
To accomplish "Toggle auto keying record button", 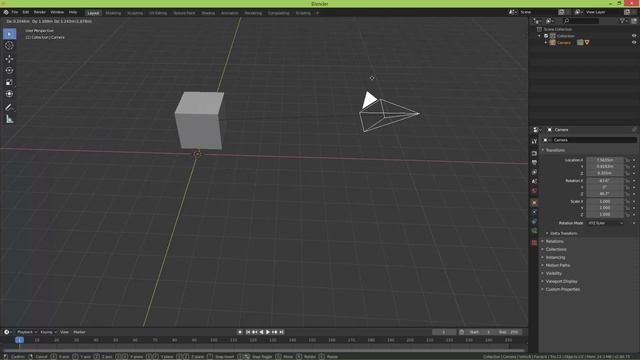I will pos(240,332).
